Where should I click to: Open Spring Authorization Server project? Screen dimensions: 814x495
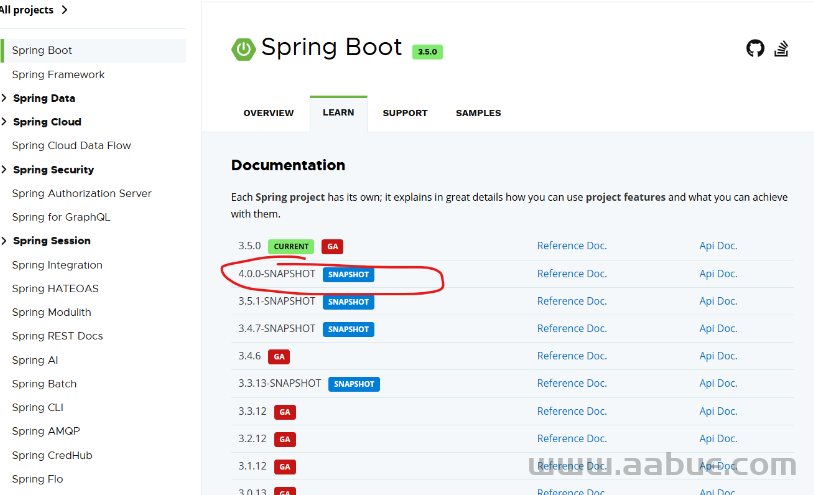(x=82, y=193)
